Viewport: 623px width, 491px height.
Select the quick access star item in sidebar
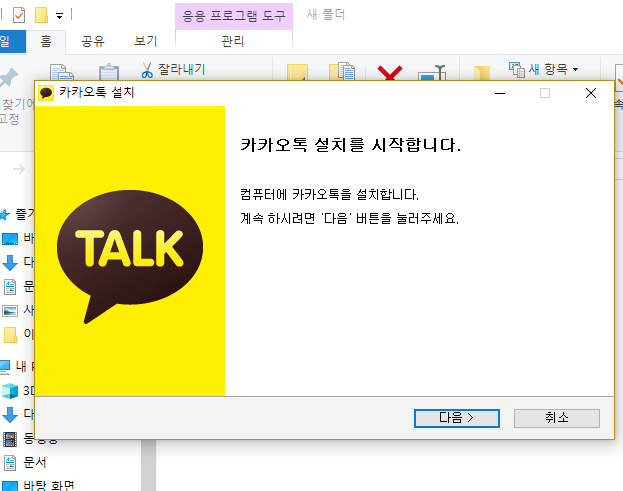(17, 215)
